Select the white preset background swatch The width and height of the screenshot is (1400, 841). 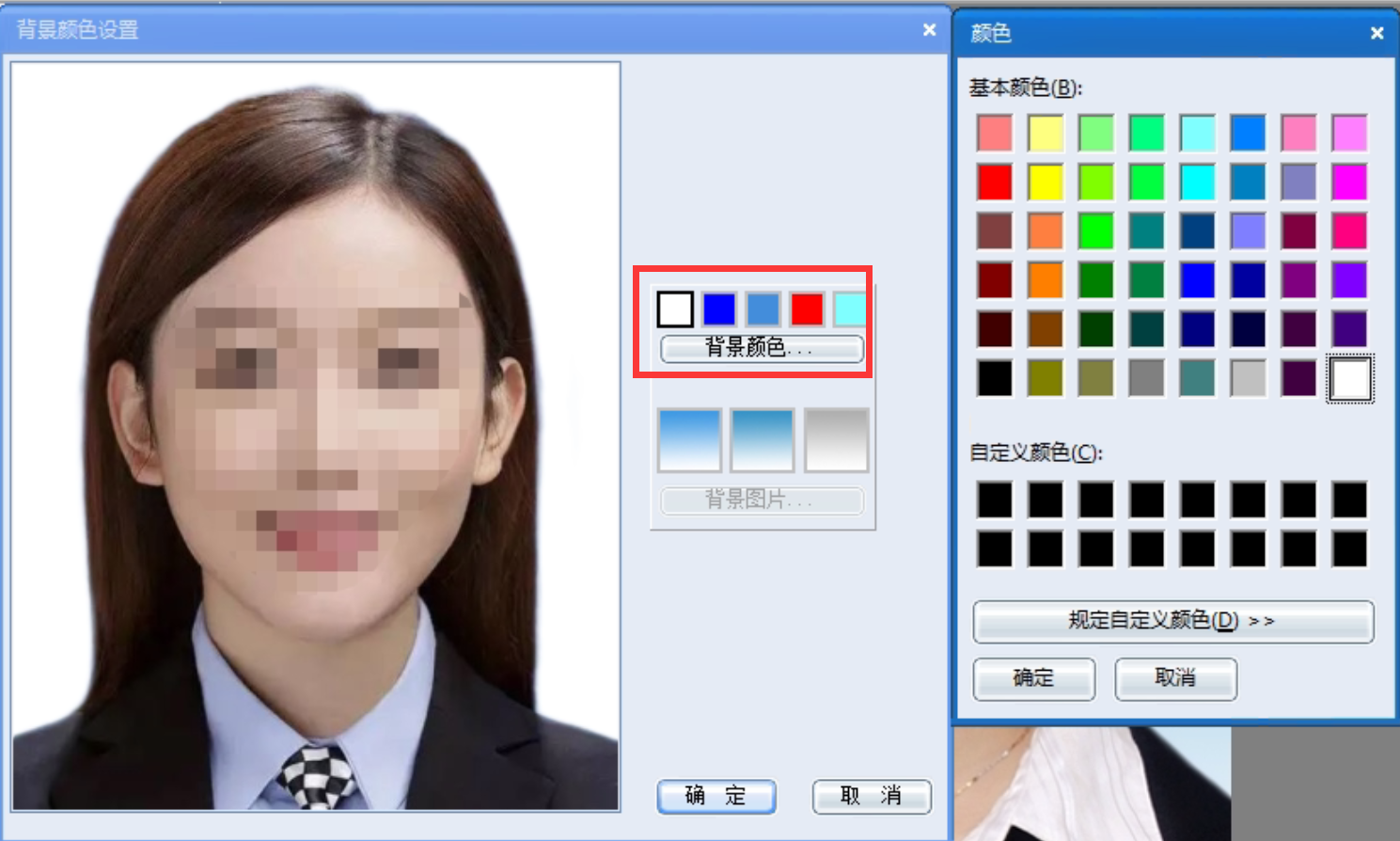click(674, 309)
